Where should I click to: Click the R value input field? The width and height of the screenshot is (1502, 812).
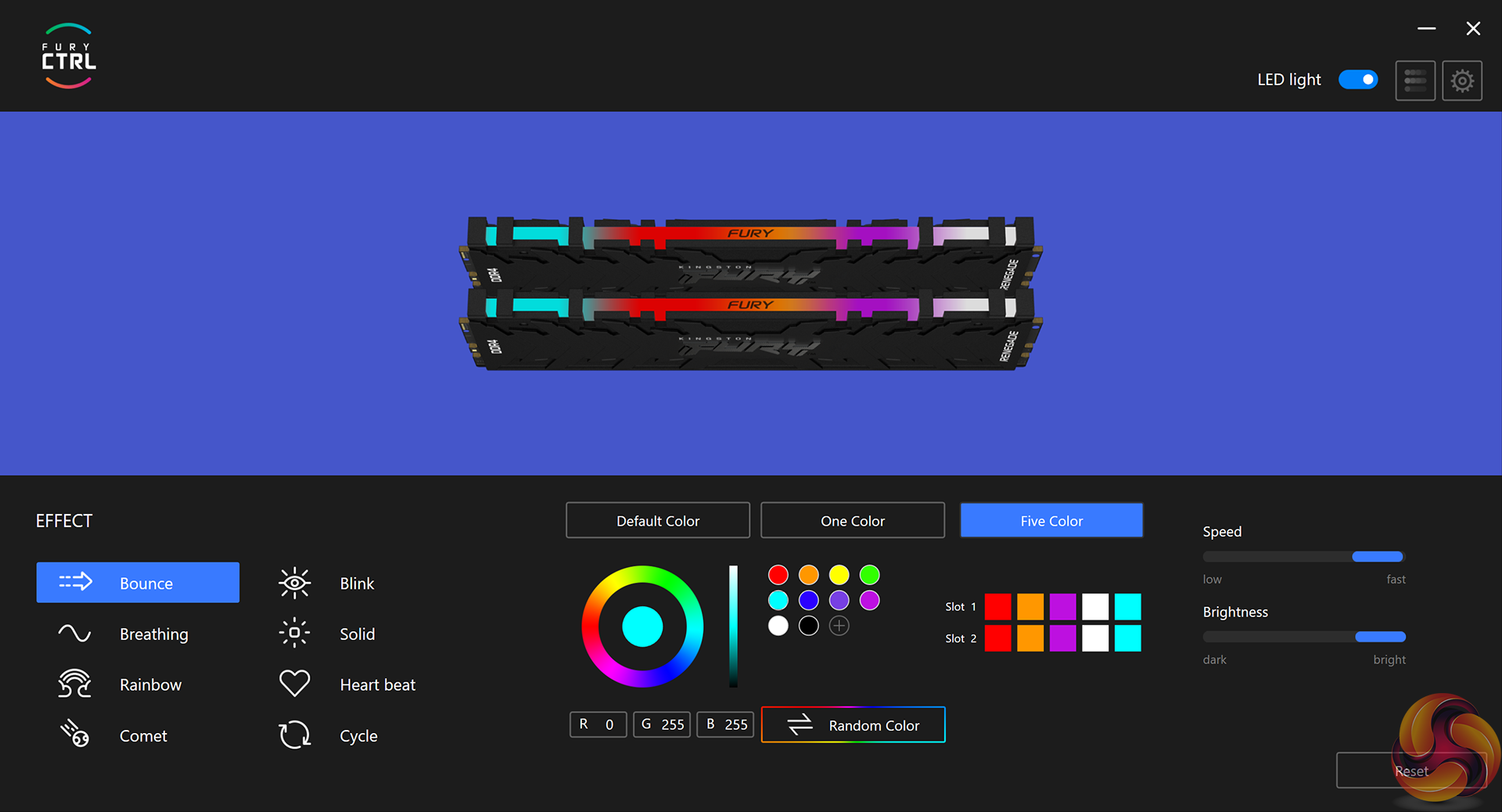point(598,724)
